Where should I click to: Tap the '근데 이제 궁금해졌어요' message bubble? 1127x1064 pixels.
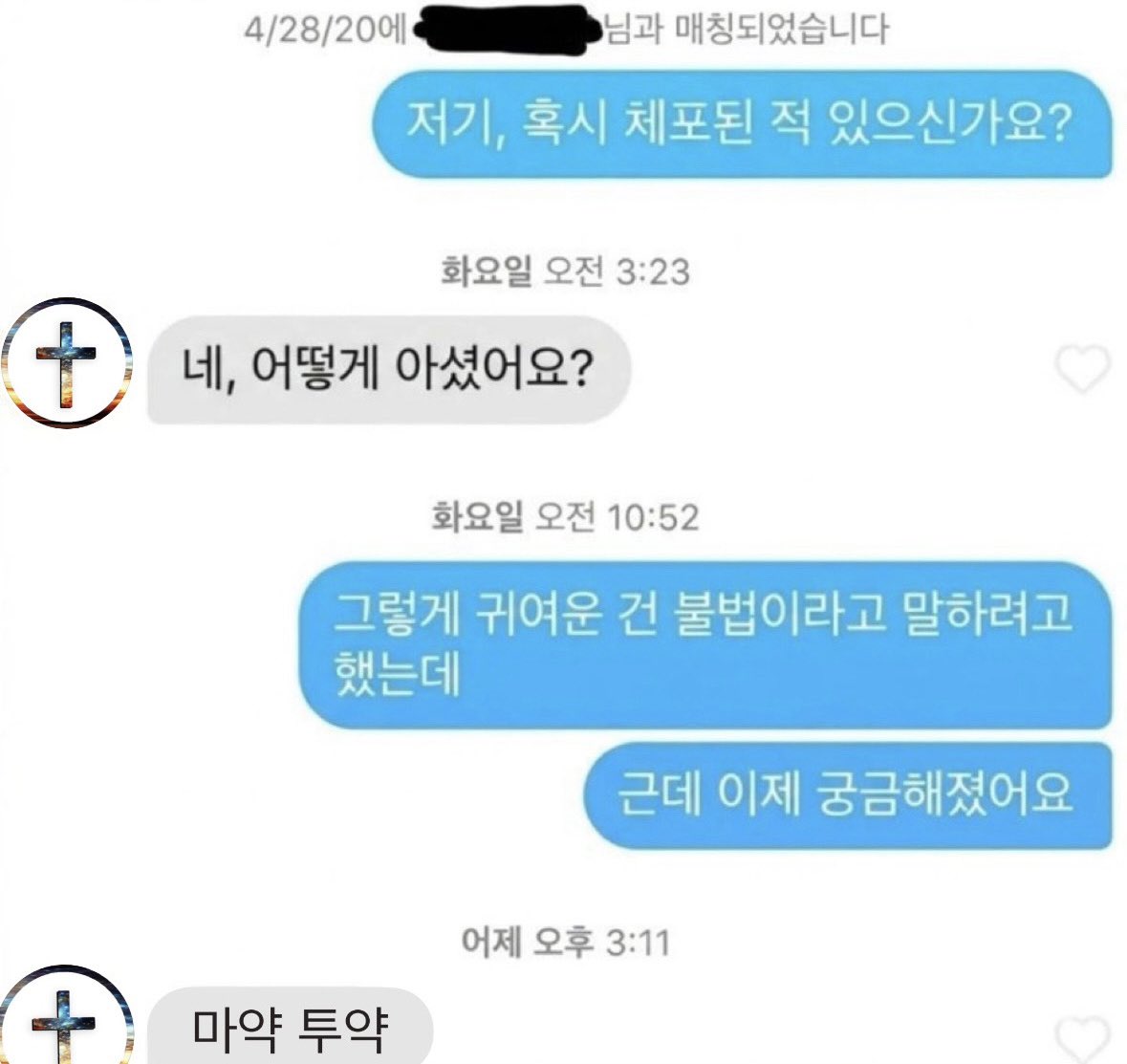coord(848,795)
